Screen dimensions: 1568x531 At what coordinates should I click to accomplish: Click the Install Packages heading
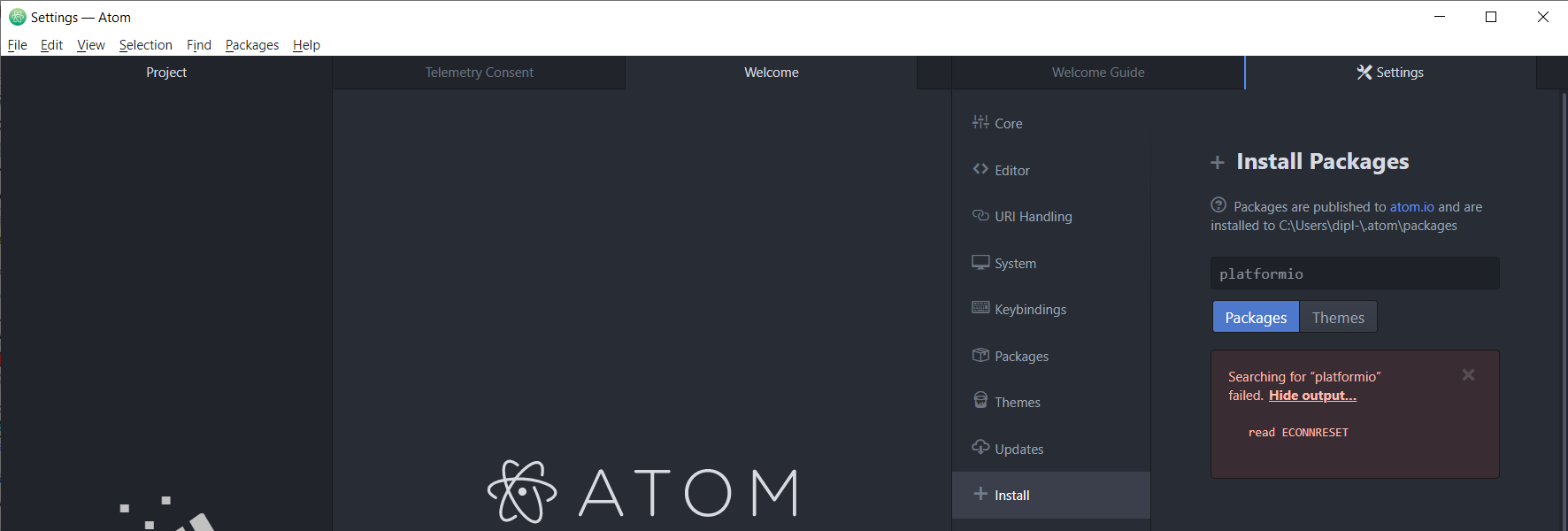coord(1322,161)
